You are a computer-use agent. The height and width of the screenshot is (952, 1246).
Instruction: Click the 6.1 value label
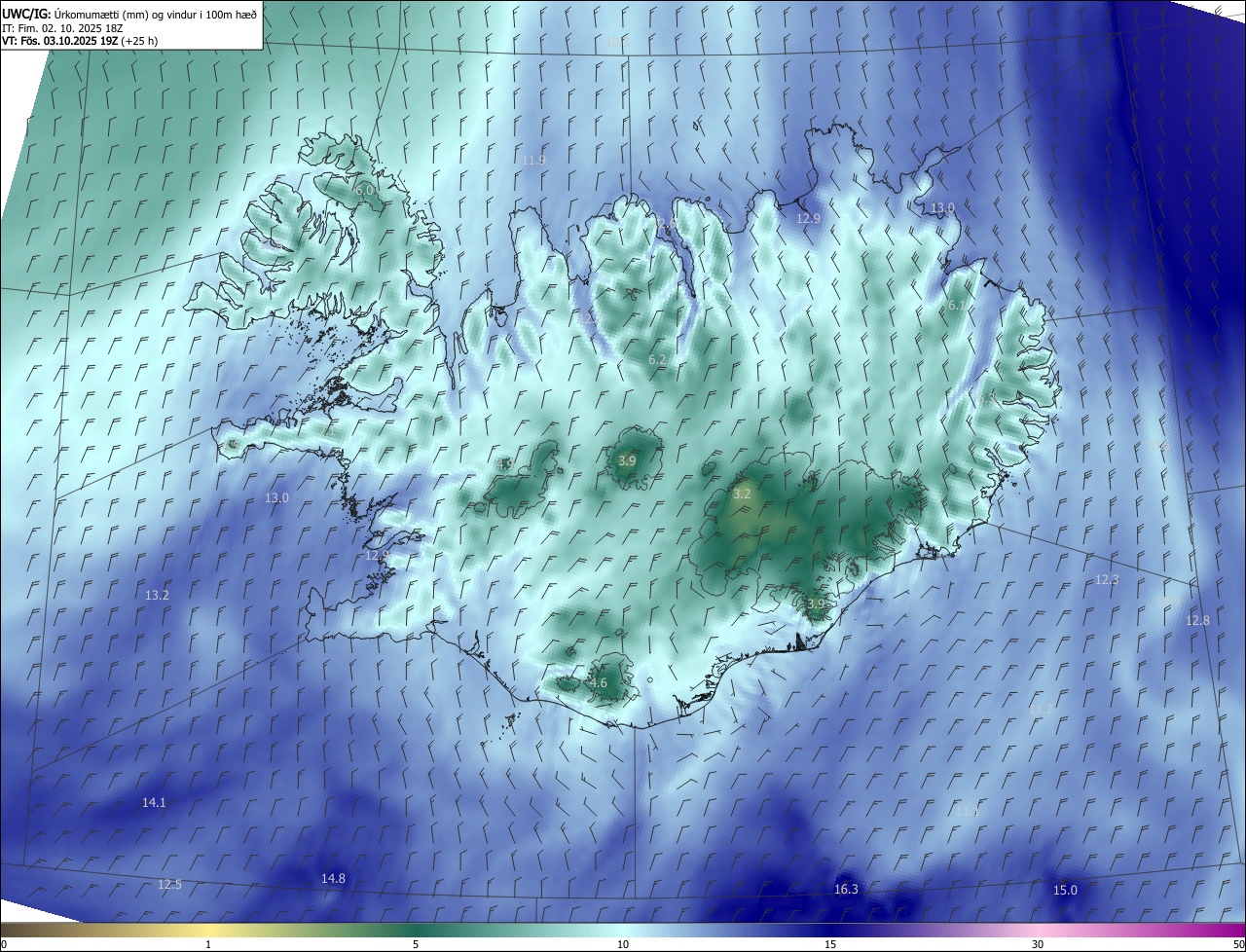click(x=957, y=306)
